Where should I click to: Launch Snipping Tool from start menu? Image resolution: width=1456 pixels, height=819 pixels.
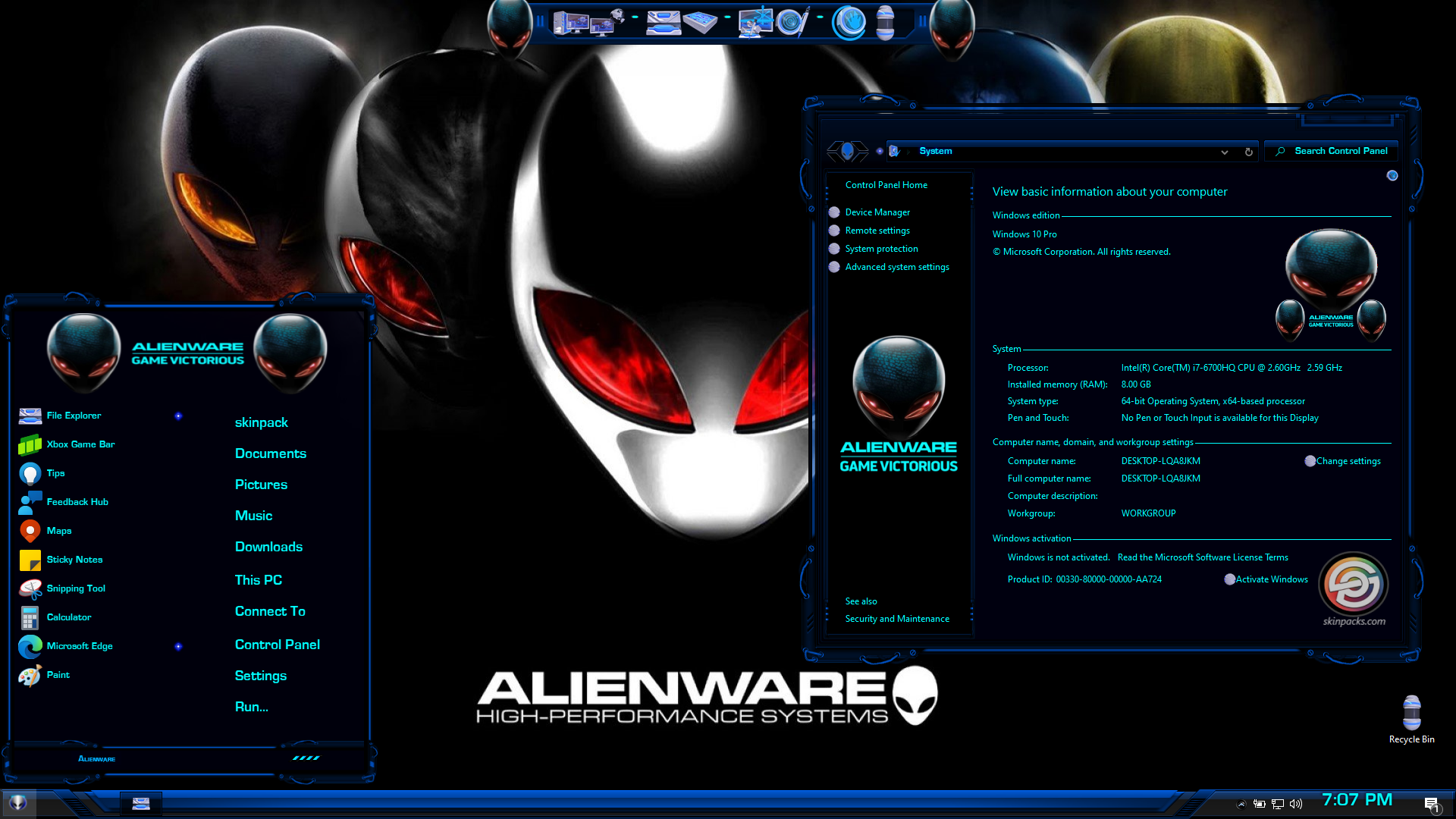click(x=75, y=588)
